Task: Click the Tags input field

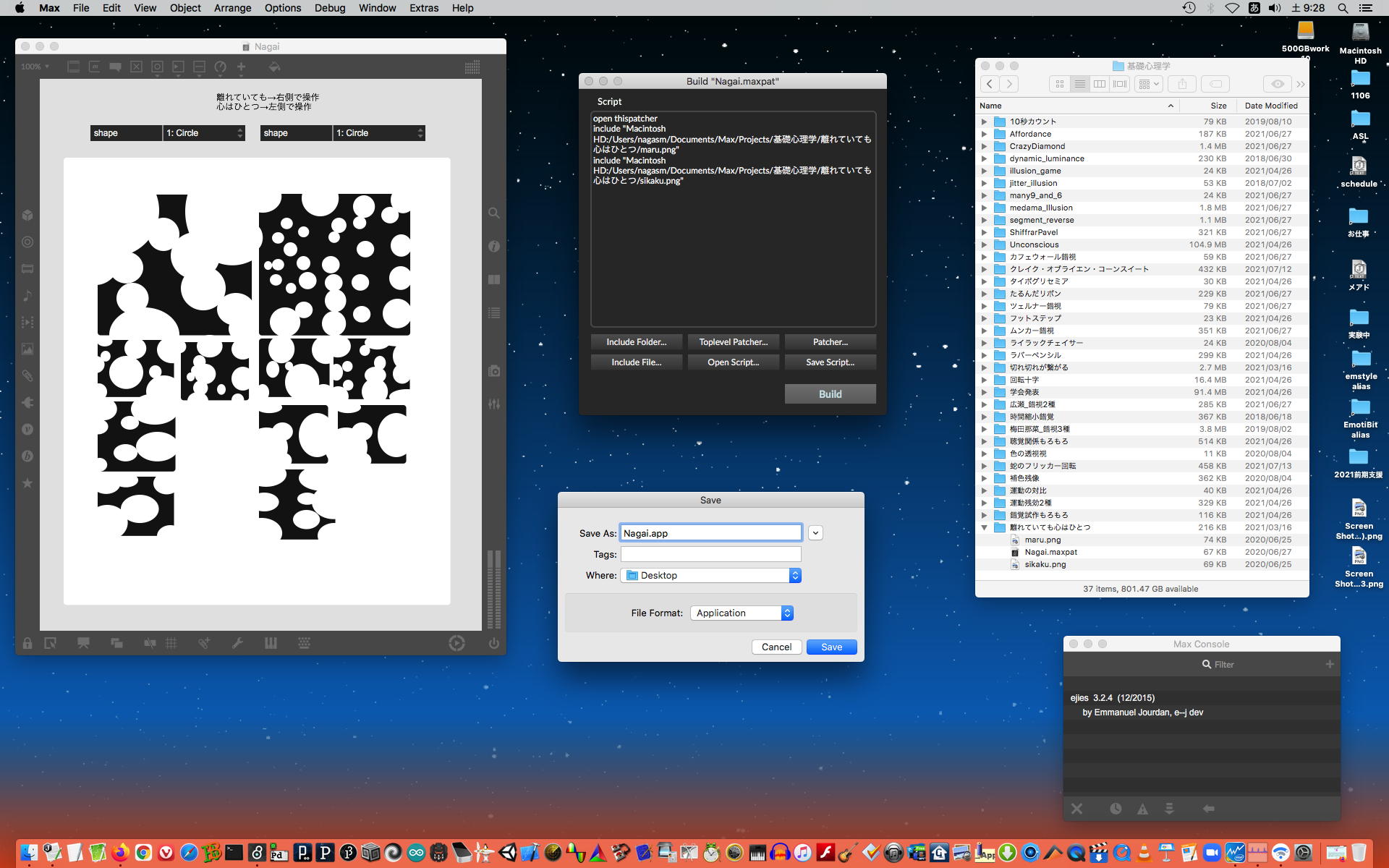Action: click(710, 554)
